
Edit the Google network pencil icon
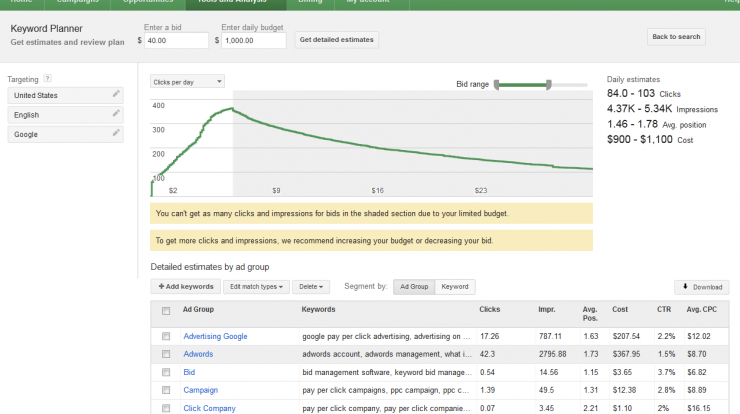116,133
